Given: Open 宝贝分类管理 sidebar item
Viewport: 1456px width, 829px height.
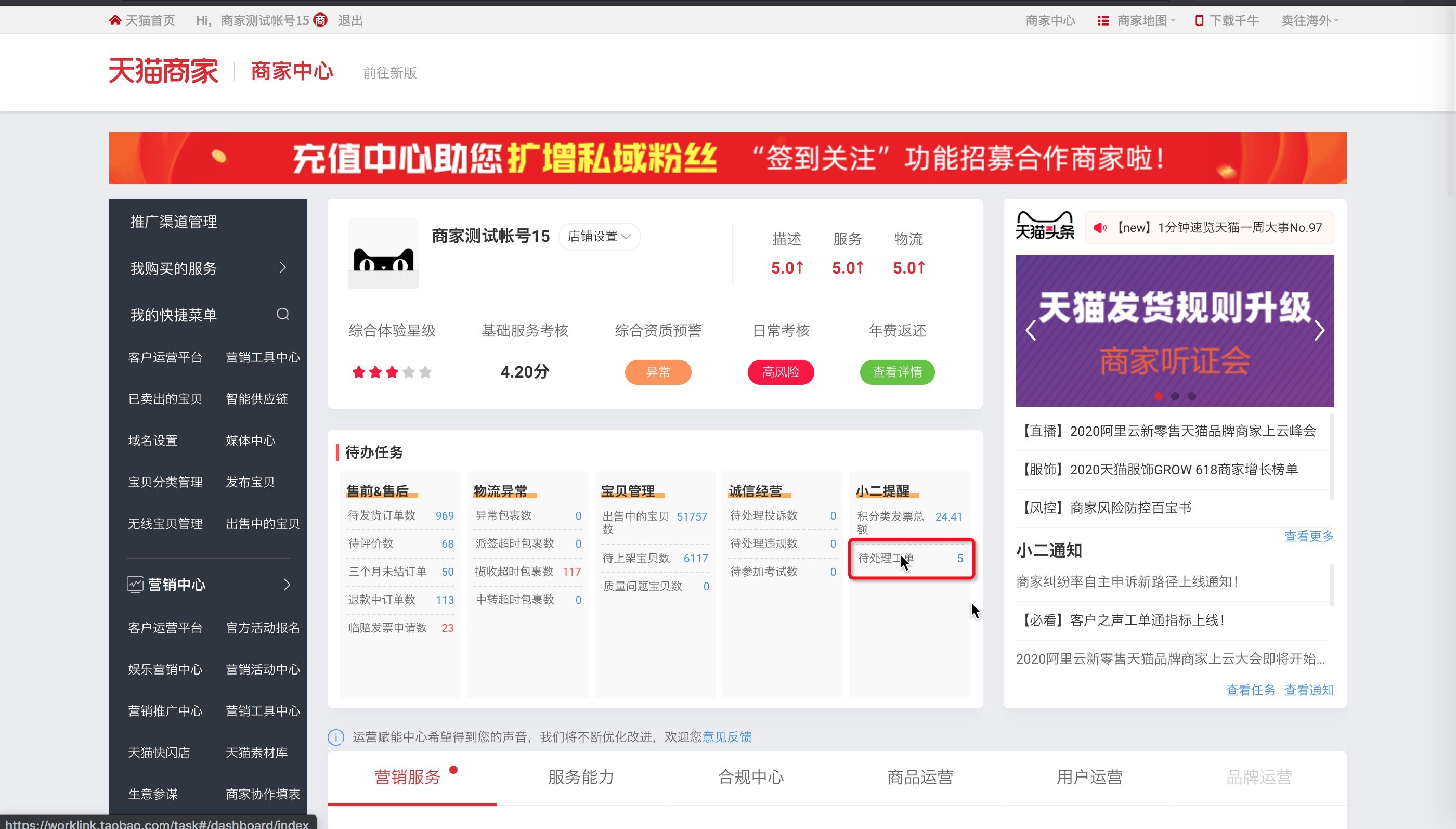Looking at the screenshot, I should point(165,482).
